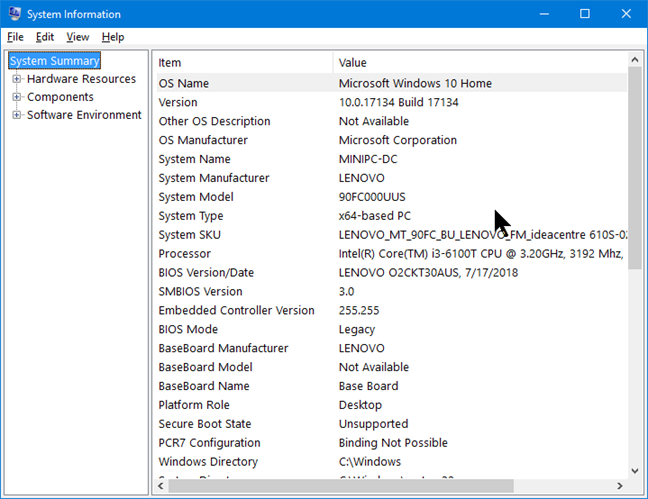Image resolution: width=648 pixels, height=499 pixels.
Task: Open the Help menu
Action: coord(113,37)
